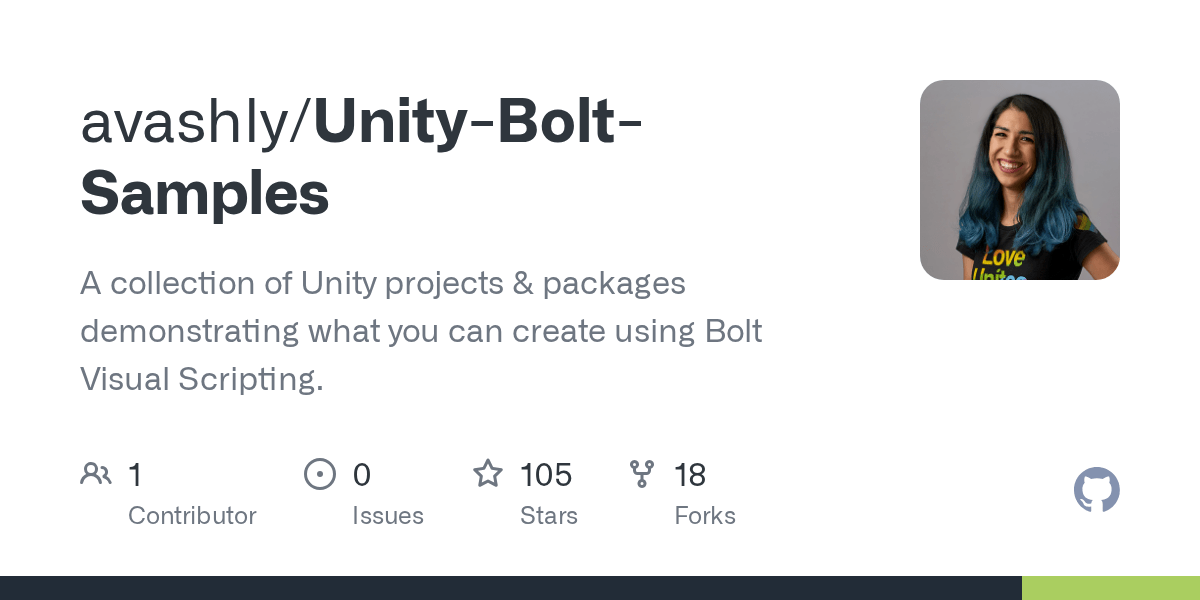Click the "Contributor" label
1200x600 pixels.
[x=192, y=516]
